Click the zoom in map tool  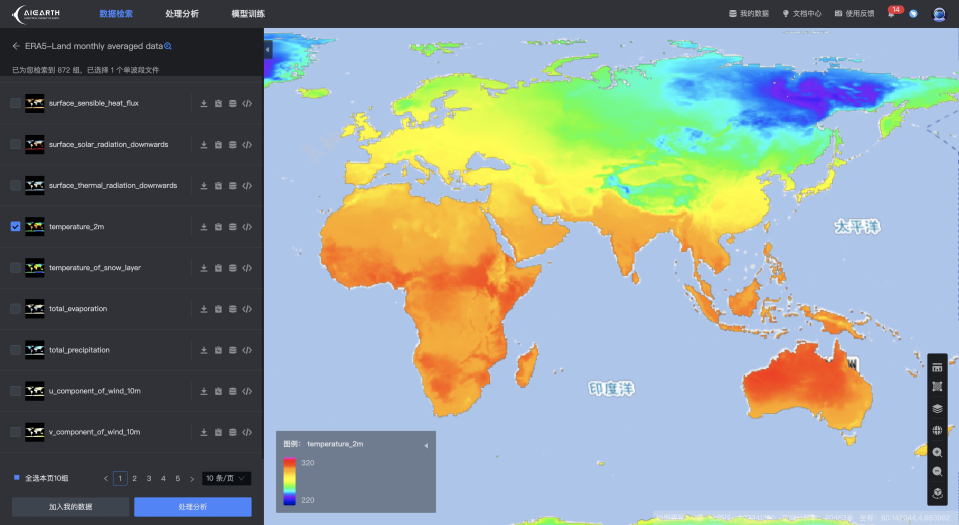click(937, 452)
